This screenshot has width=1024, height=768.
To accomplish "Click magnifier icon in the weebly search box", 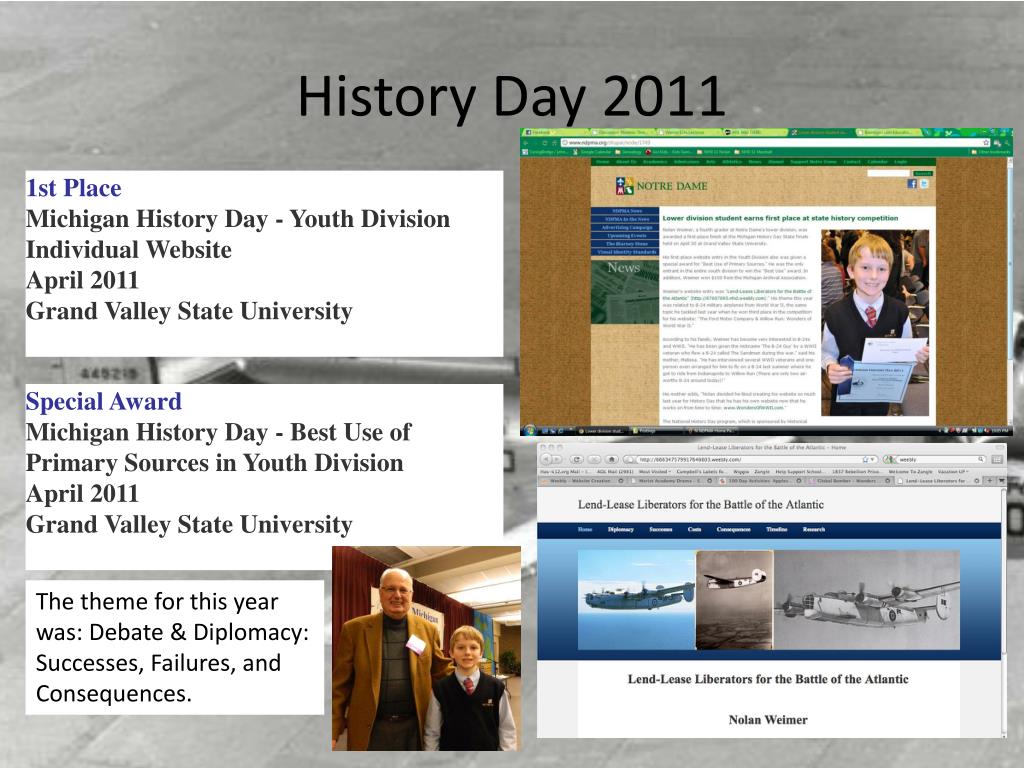I will (x=980, y=459).
